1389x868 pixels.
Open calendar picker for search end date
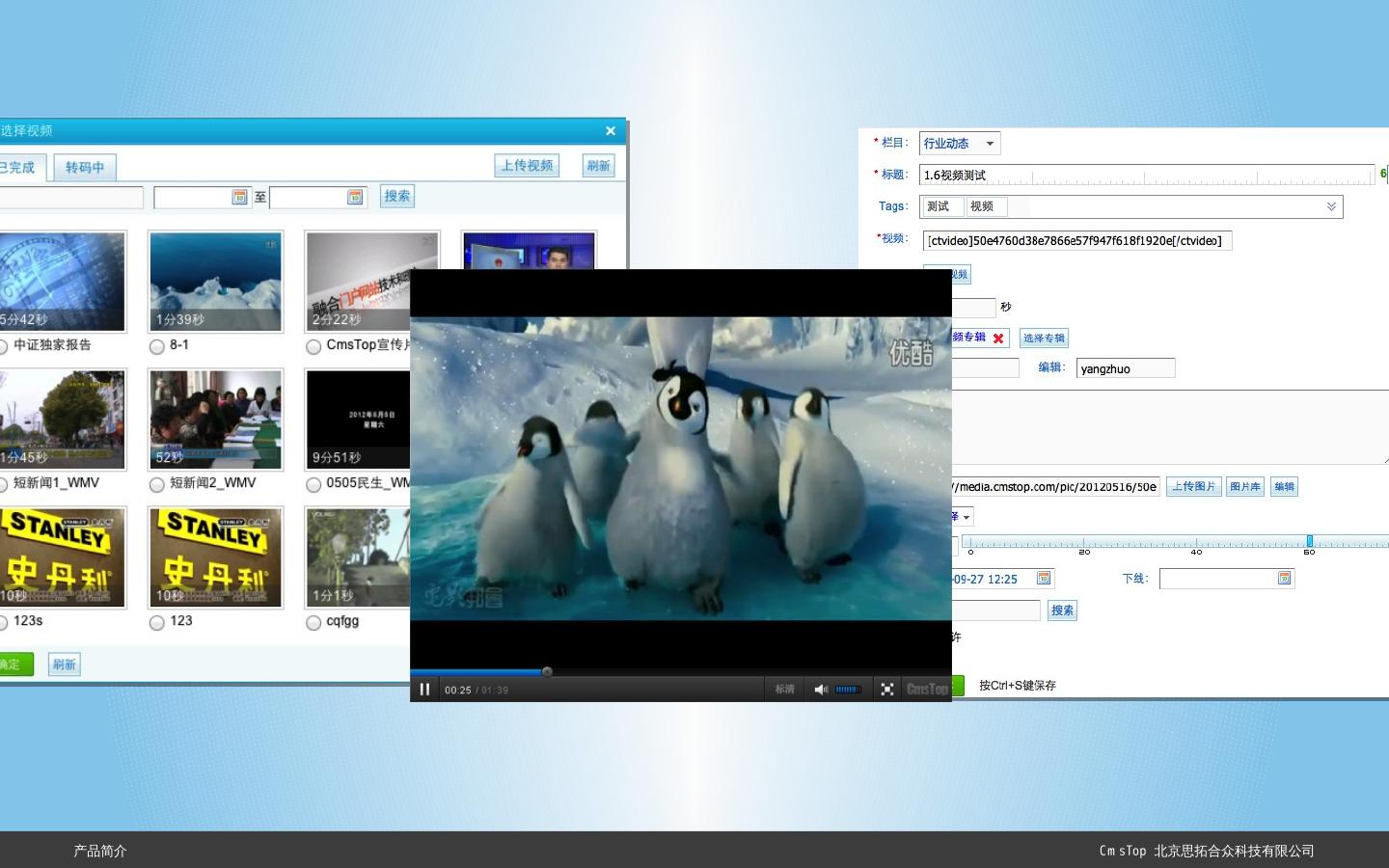point(355,197)
